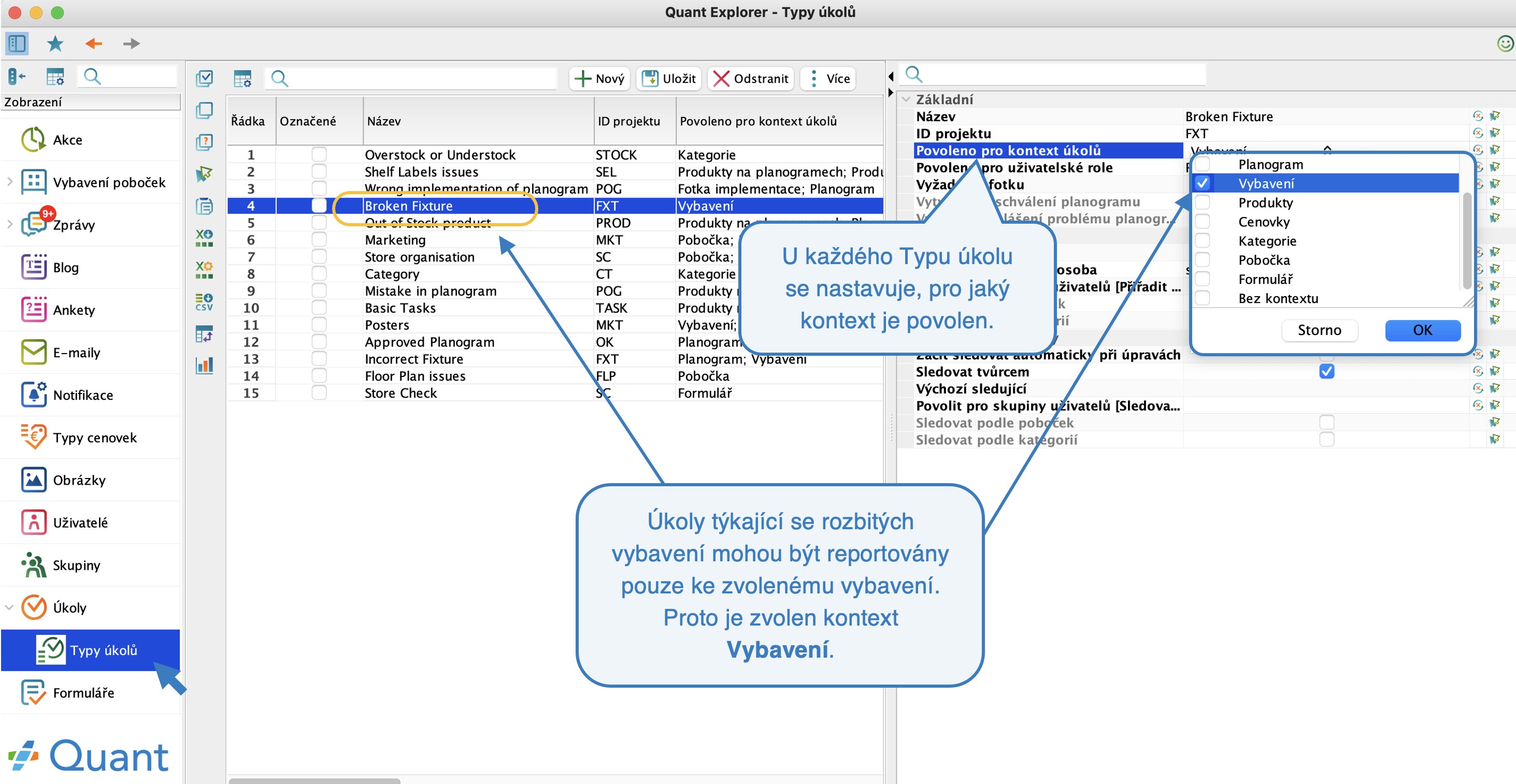Viewport: 1516px width, 784px height.
Task: Click the favorites star icon
Action: (55, 43)
